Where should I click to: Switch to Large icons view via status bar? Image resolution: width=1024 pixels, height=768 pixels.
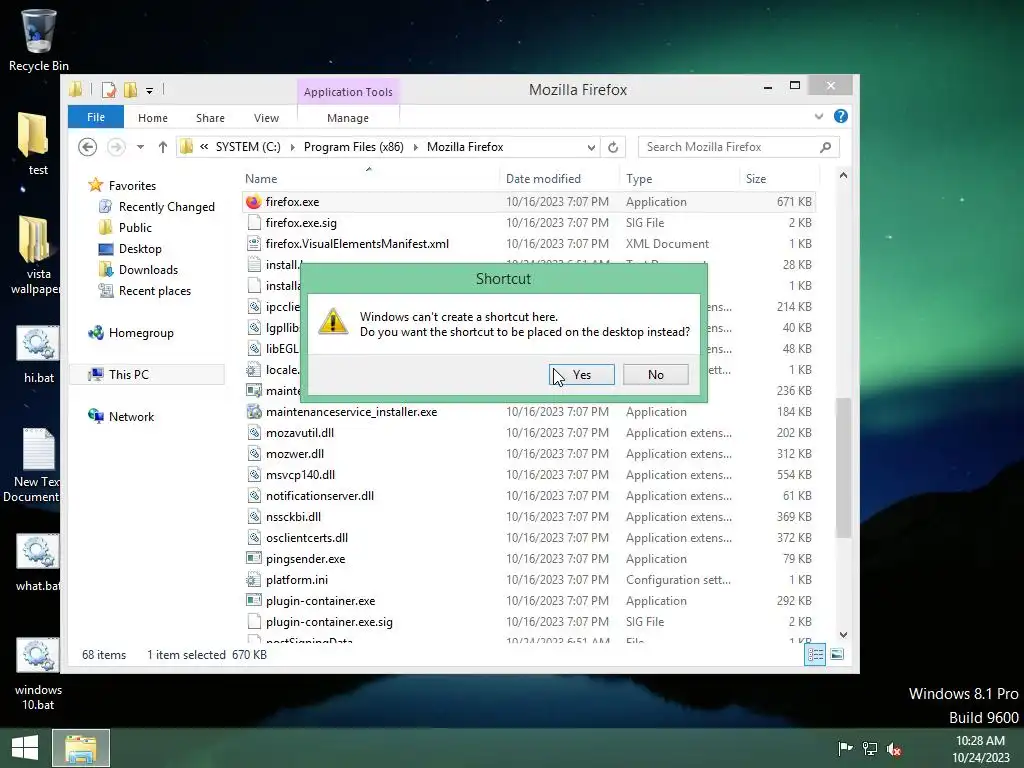coord(837,654)
